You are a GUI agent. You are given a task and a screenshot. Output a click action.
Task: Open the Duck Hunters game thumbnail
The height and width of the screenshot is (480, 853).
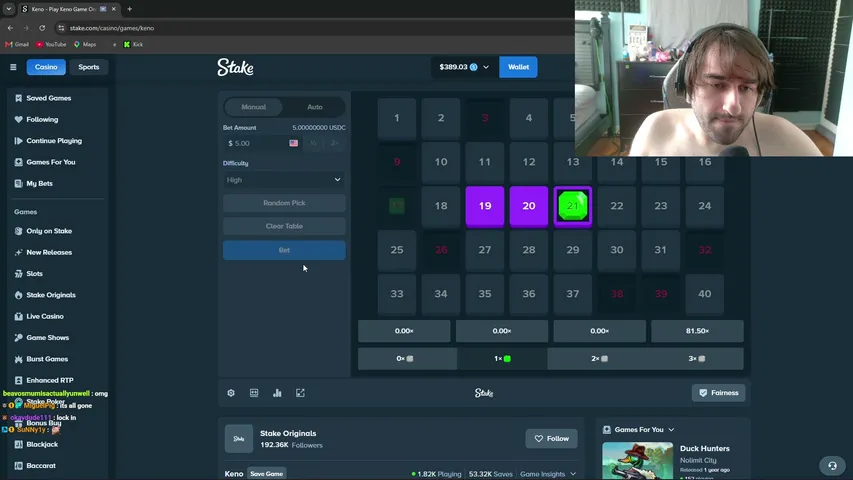(638, 461)
